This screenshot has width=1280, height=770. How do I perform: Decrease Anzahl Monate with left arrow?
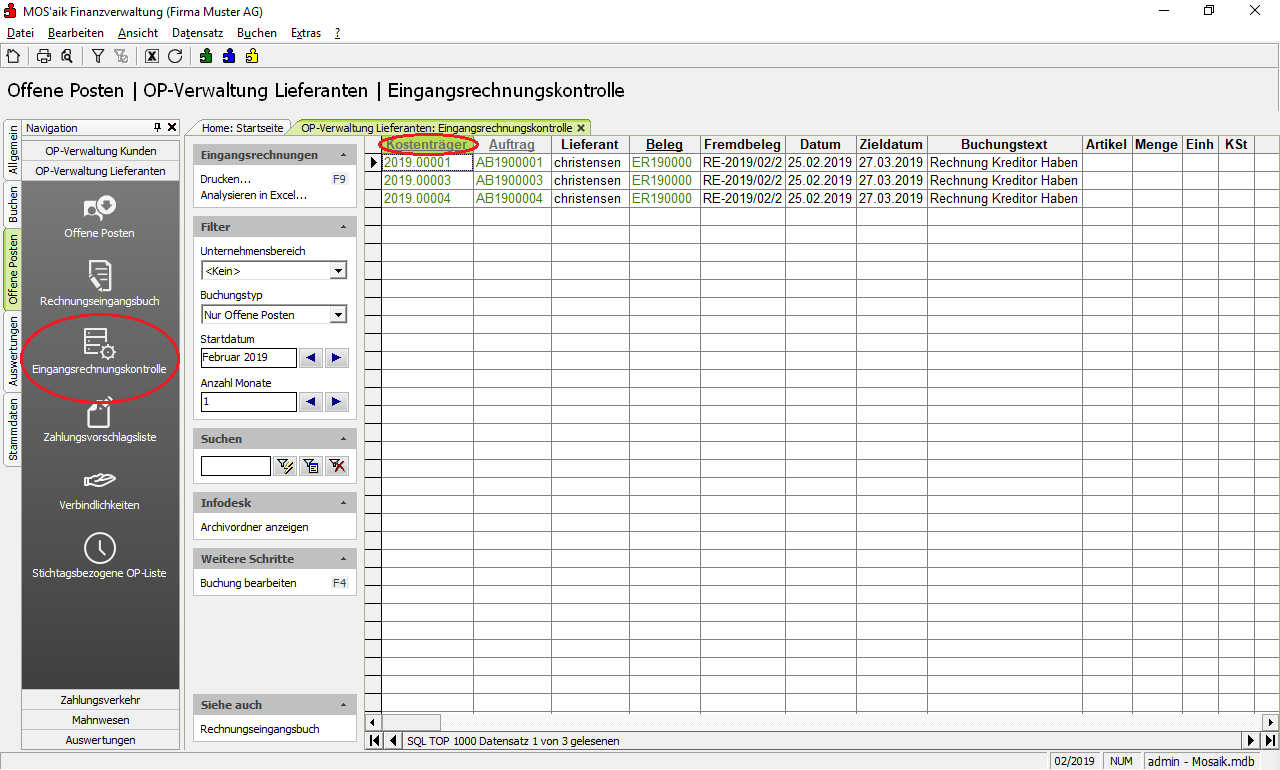(x=311, y=402)
